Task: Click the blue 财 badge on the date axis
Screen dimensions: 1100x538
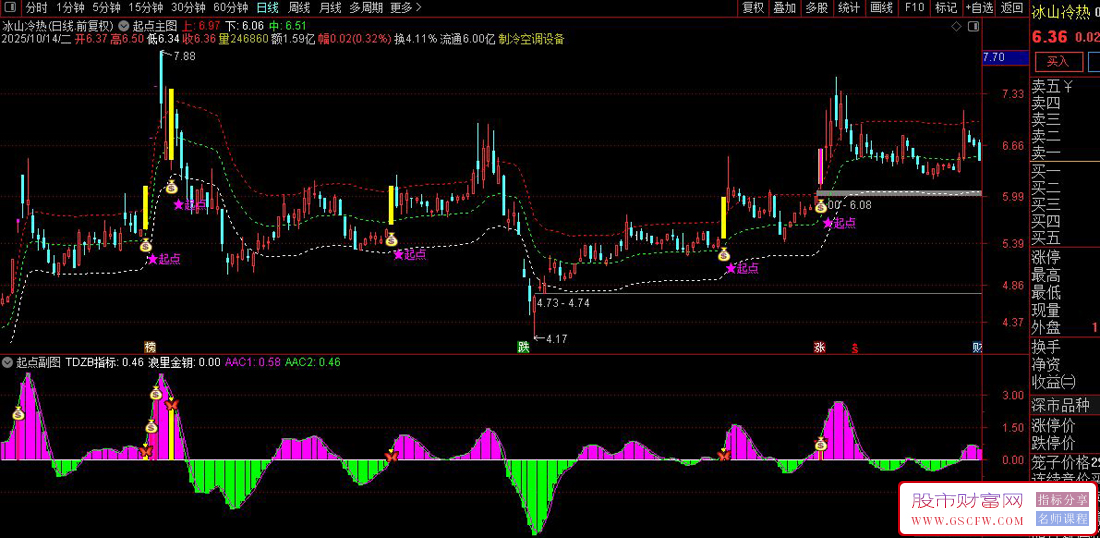Action: click(x=977, y=347)
